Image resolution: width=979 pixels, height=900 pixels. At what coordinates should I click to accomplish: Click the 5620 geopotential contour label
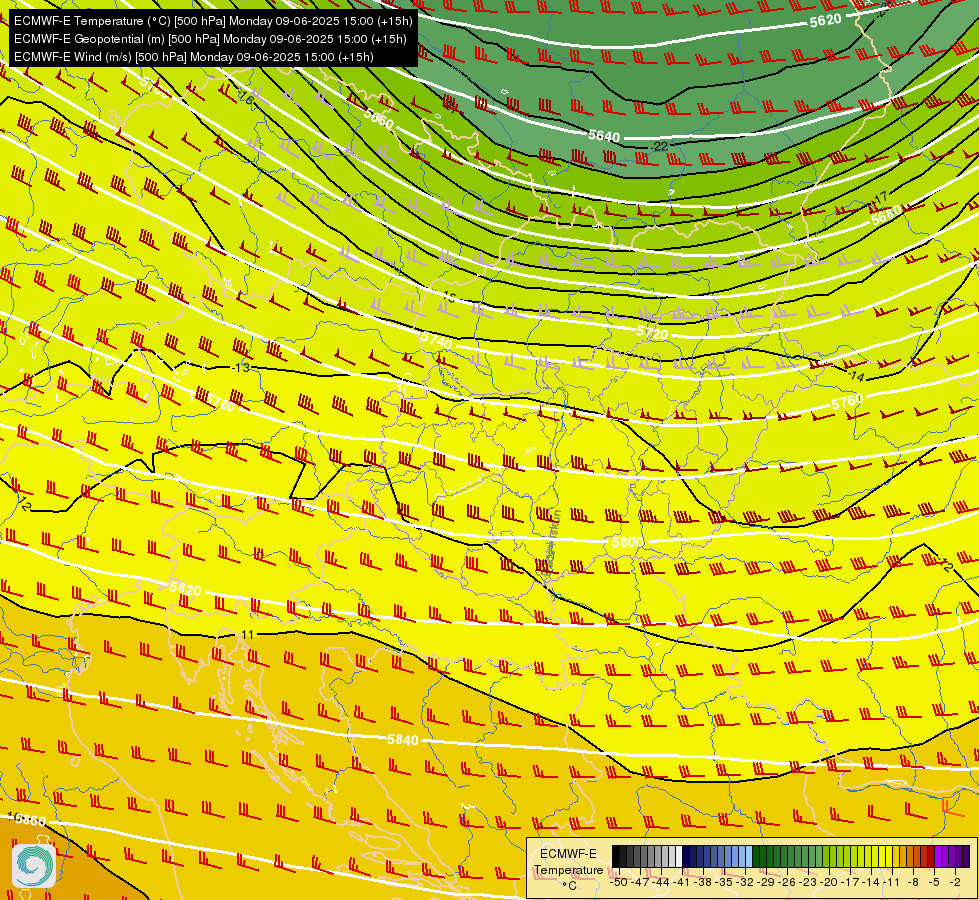(825, 21)
